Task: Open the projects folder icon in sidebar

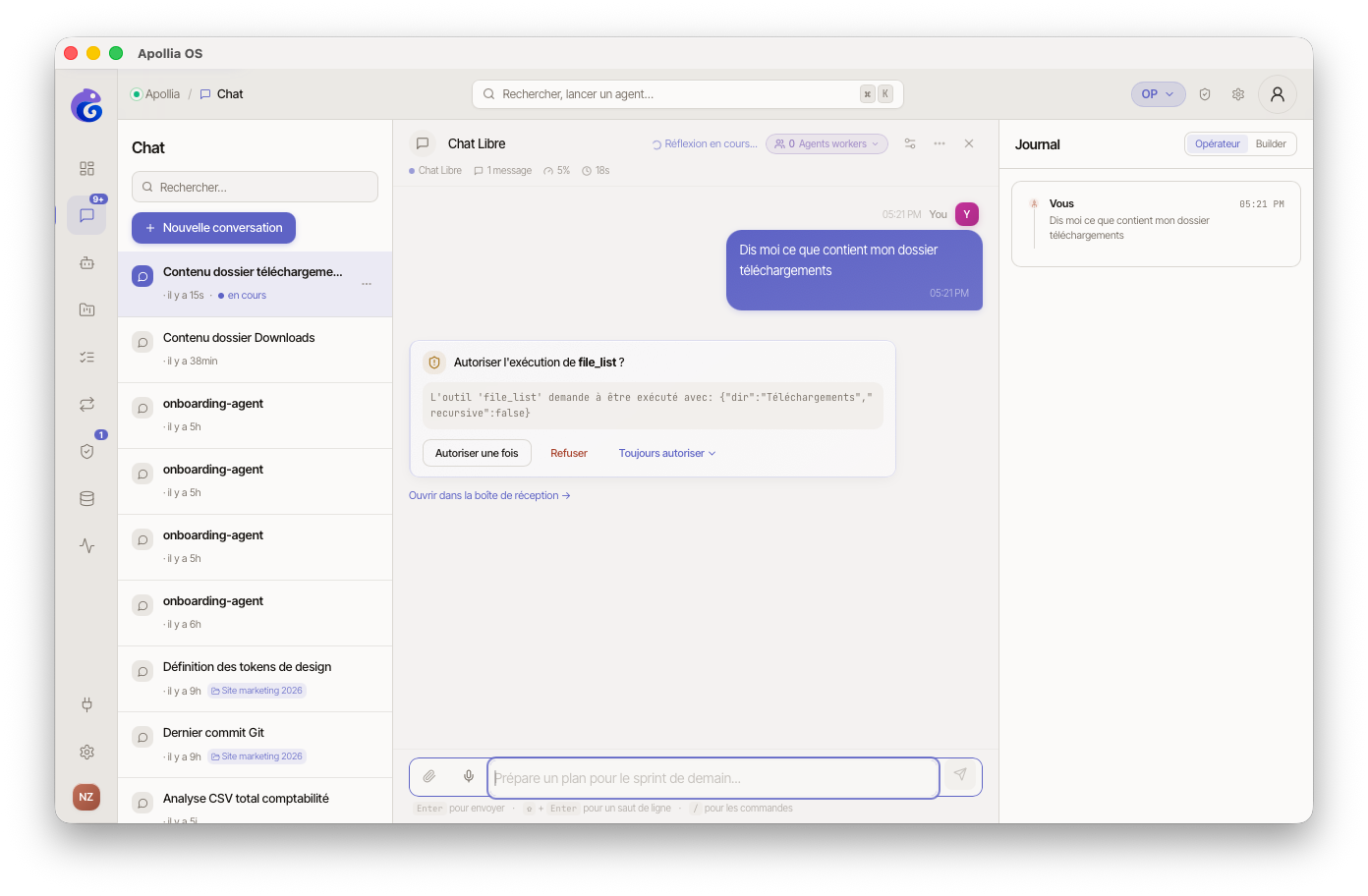Action: coord(86,309)
